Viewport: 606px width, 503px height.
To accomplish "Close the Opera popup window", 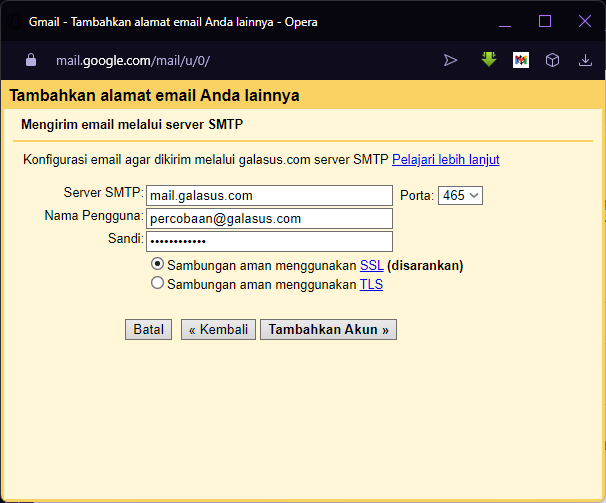I will pyautogui.click(x=585, y=22).
